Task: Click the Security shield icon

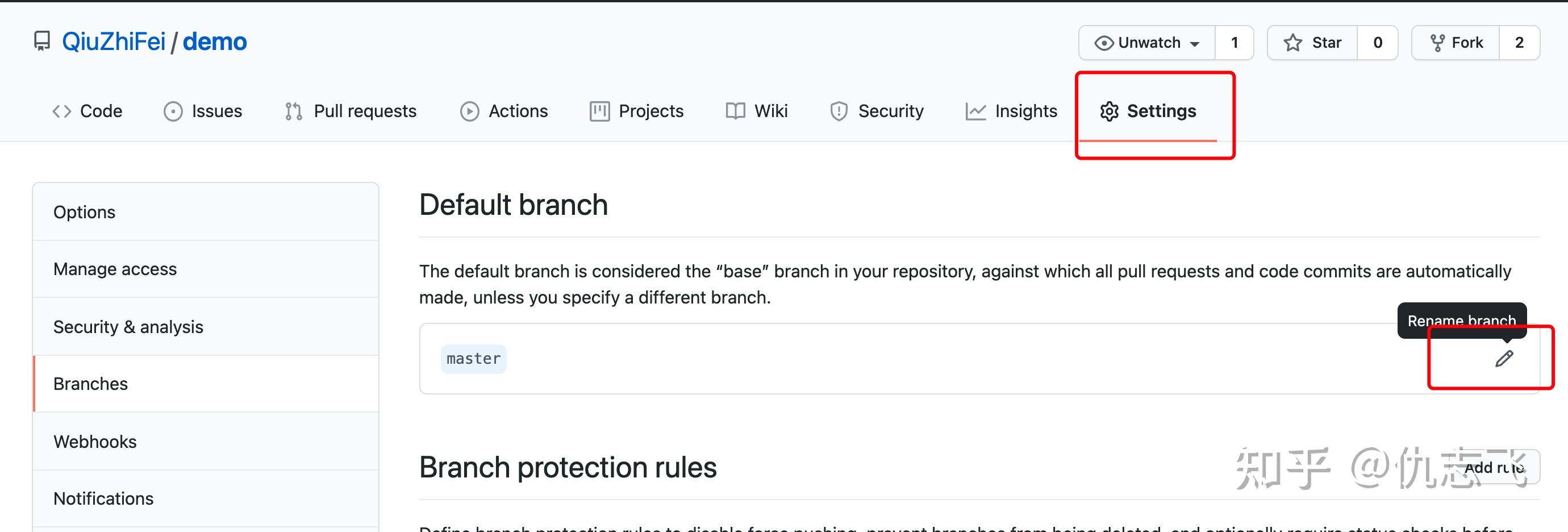Action: tap(839, 111)
